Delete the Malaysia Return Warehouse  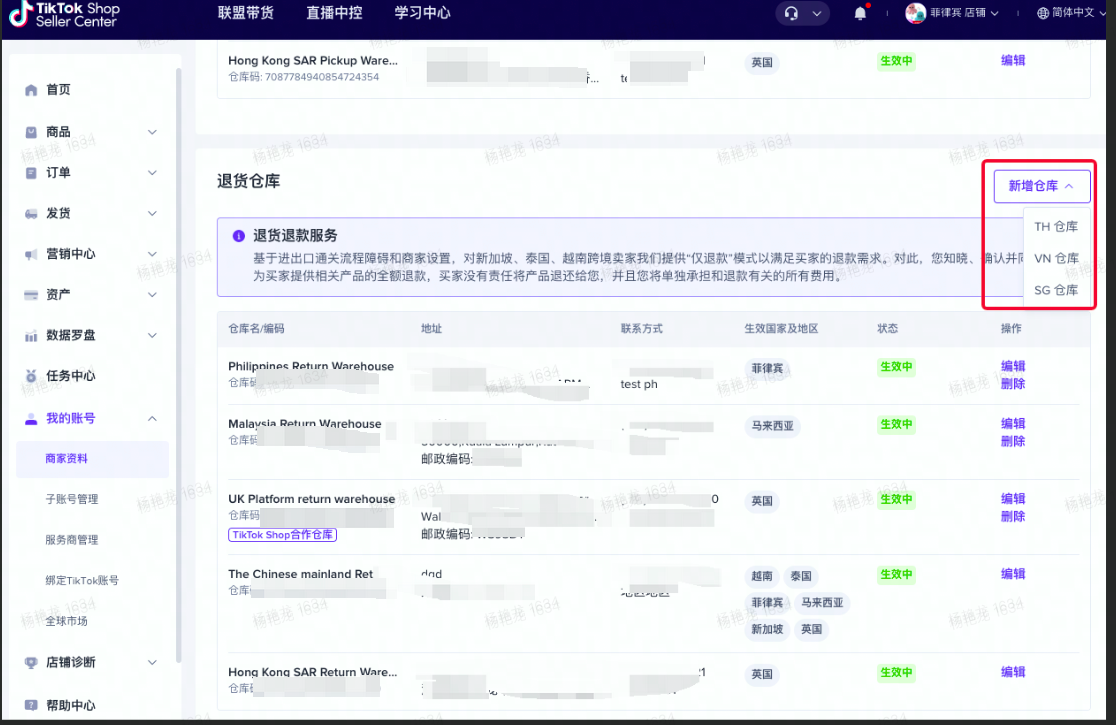[x=1013, y=442]
